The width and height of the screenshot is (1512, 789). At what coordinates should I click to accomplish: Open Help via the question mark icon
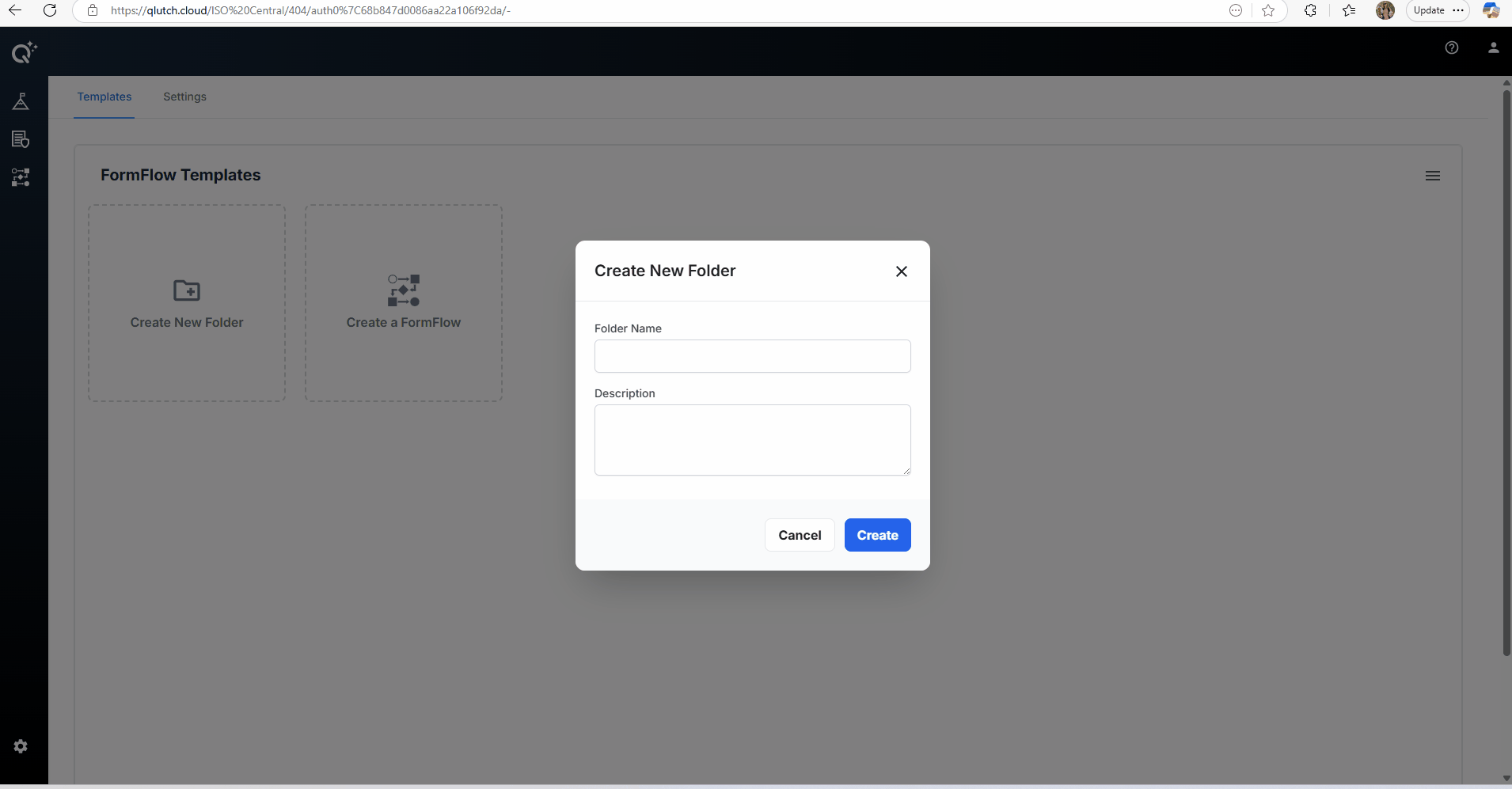point(1453,47)
